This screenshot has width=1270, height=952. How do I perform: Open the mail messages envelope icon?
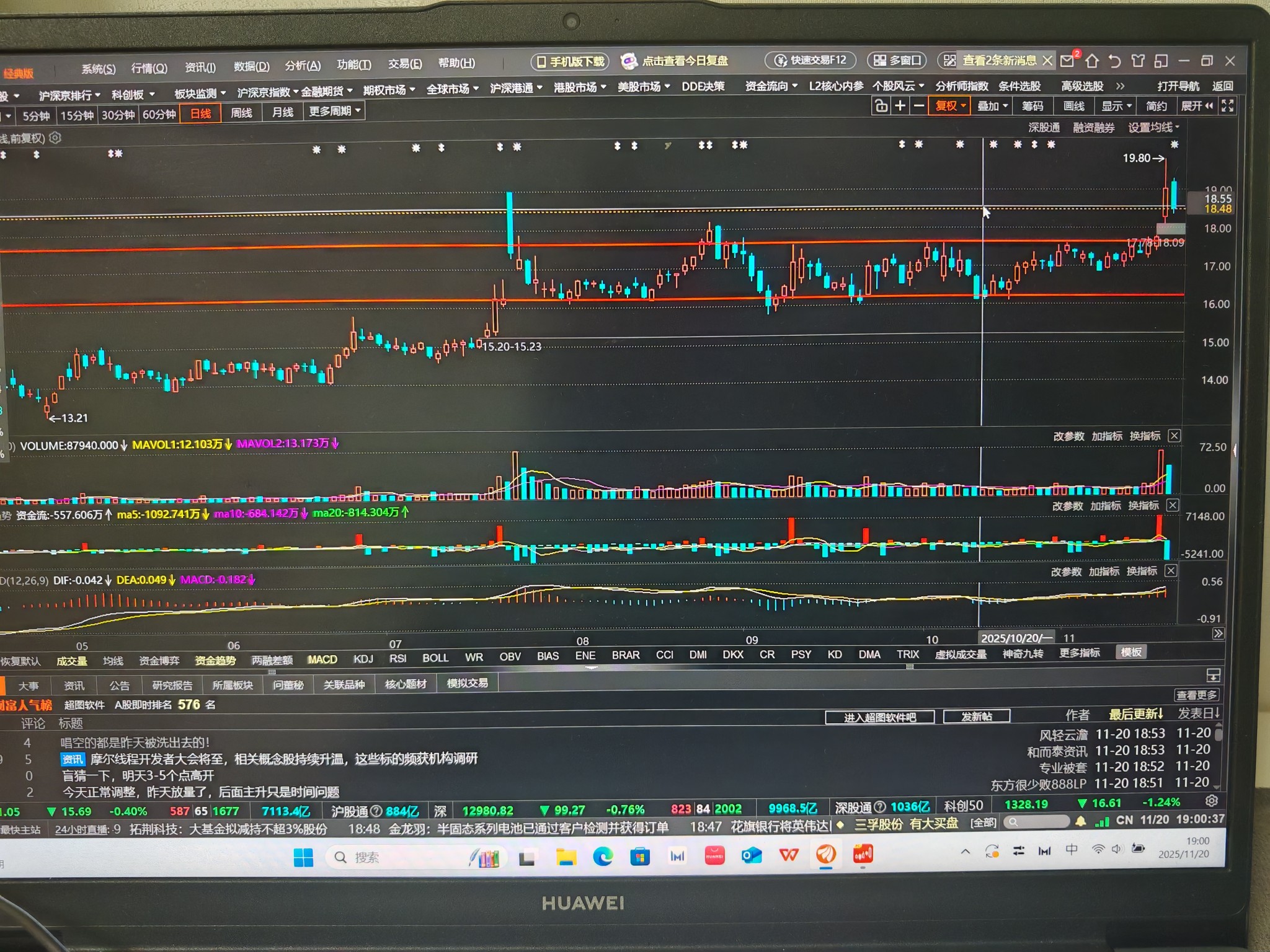coord(1067,61)
